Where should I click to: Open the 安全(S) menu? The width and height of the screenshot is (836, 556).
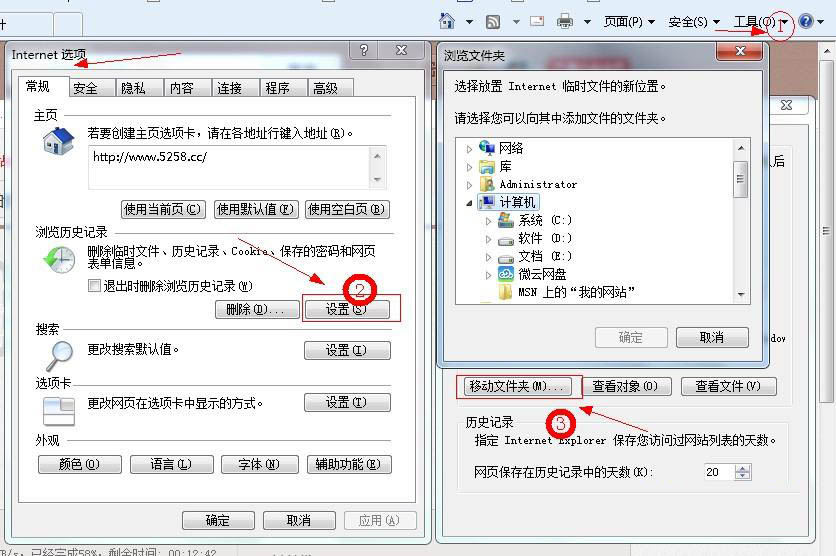[x=694, y=22]
